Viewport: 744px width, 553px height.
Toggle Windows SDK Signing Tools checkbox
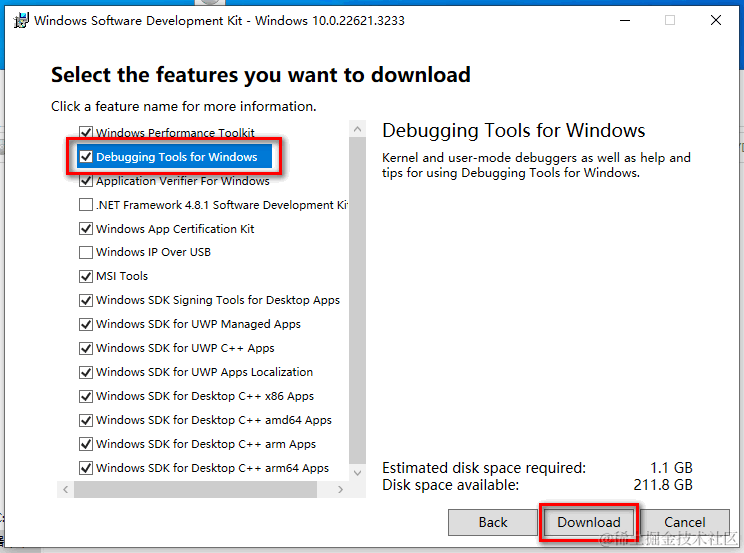tap(86, 300)
